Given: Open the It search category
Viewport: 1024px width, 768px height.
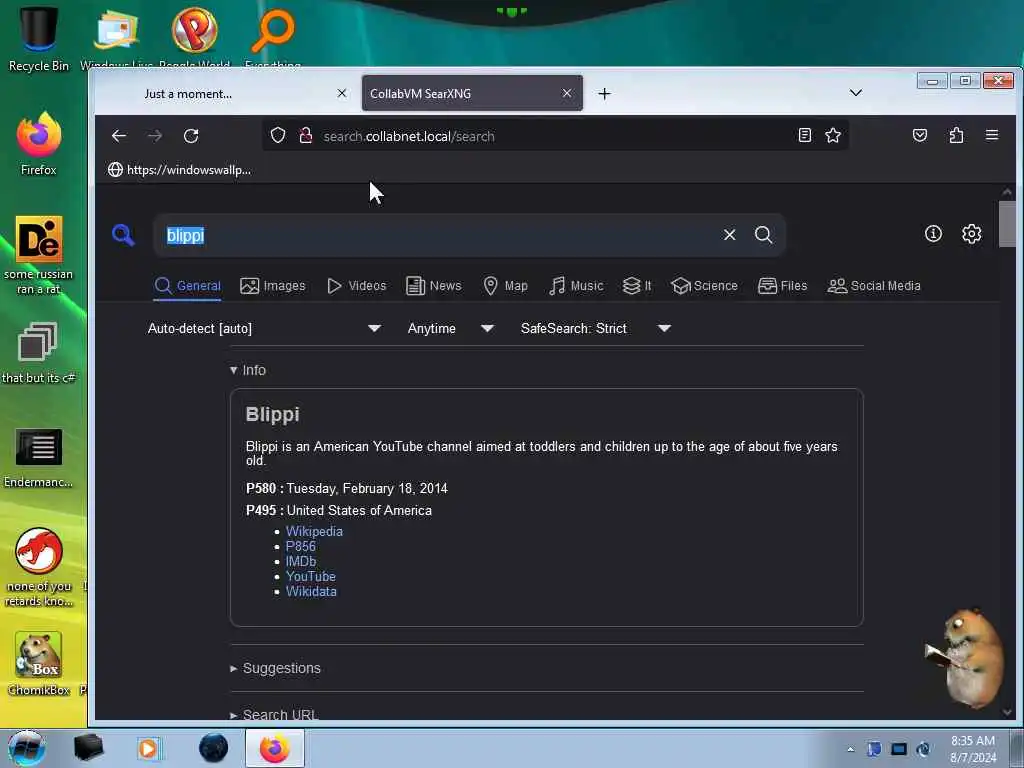Looking at the screenshot, I should pyautogui.click(x=637, y=286).
